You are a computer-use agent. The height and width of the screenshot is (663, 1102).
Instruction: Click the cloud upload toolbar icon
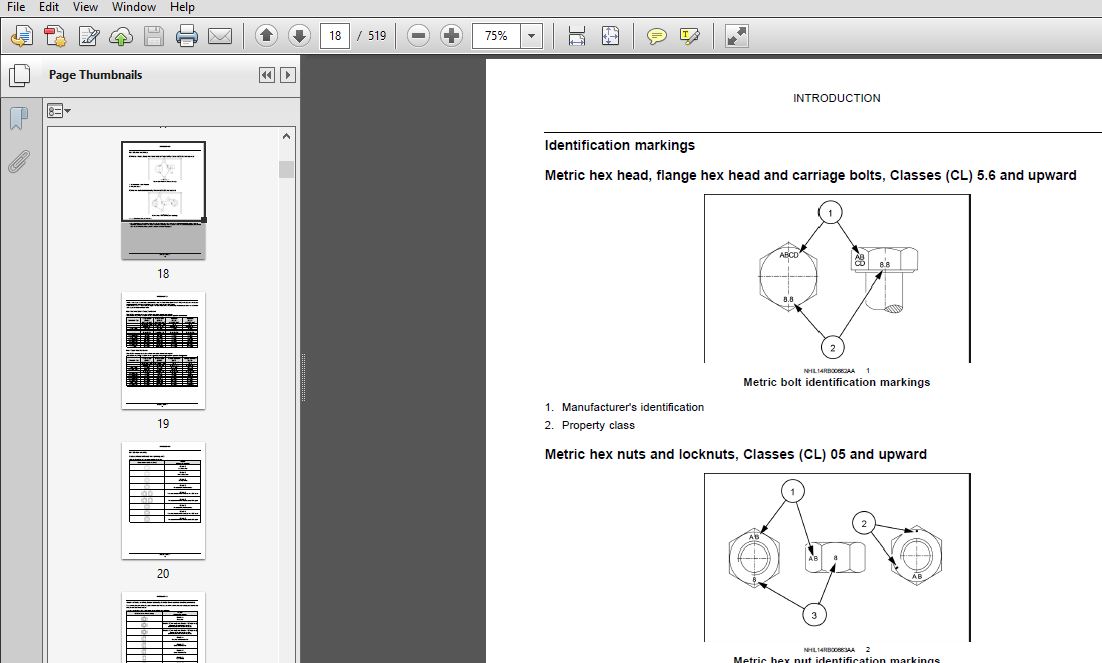click(x=121, y=36)
